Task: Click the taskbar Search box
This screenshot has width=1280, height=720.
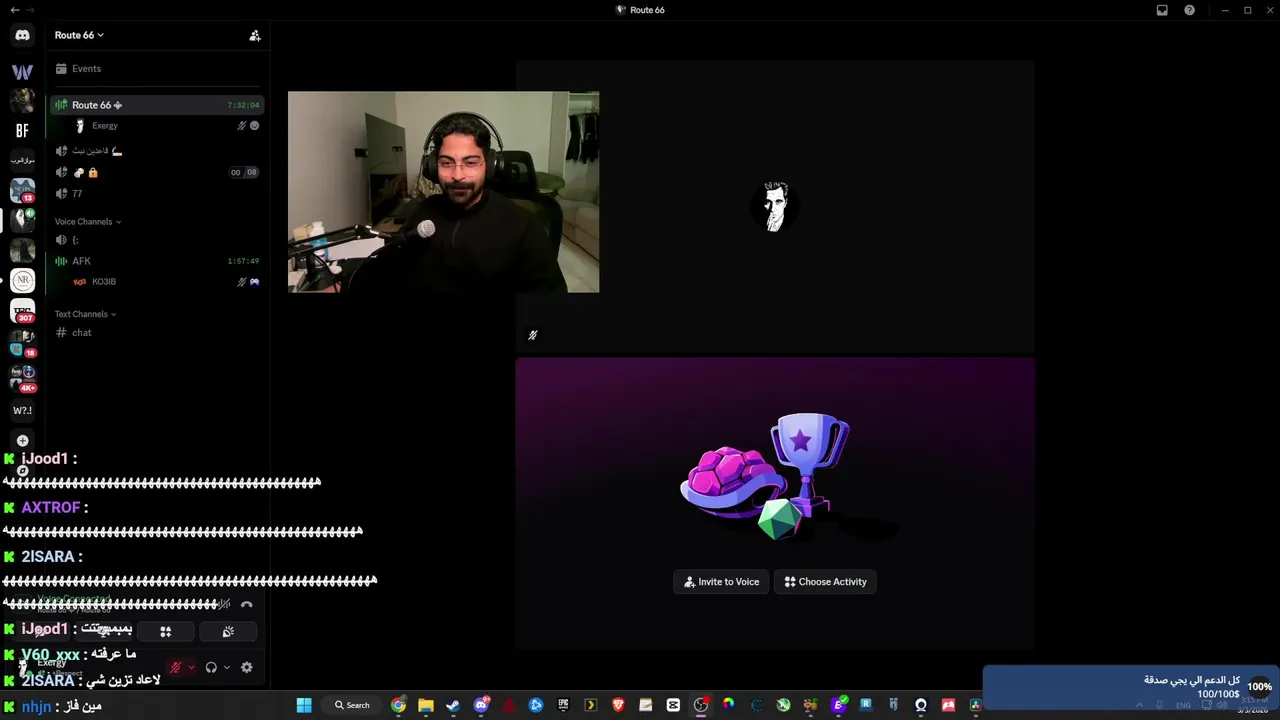Action: (353, 705)
